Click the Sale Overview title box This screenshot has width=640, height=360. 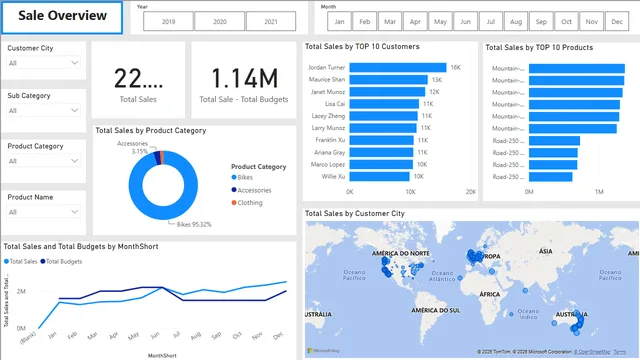click(x=62, y=18)
